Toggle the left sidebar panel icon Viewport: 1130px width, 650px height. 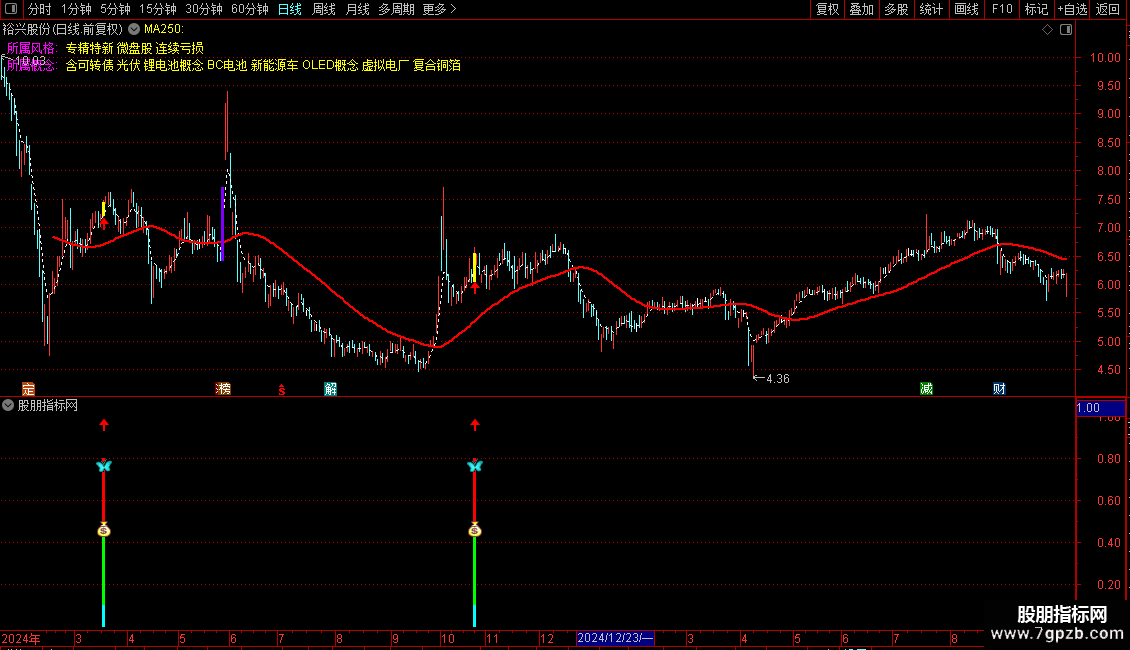click(11, 9)
